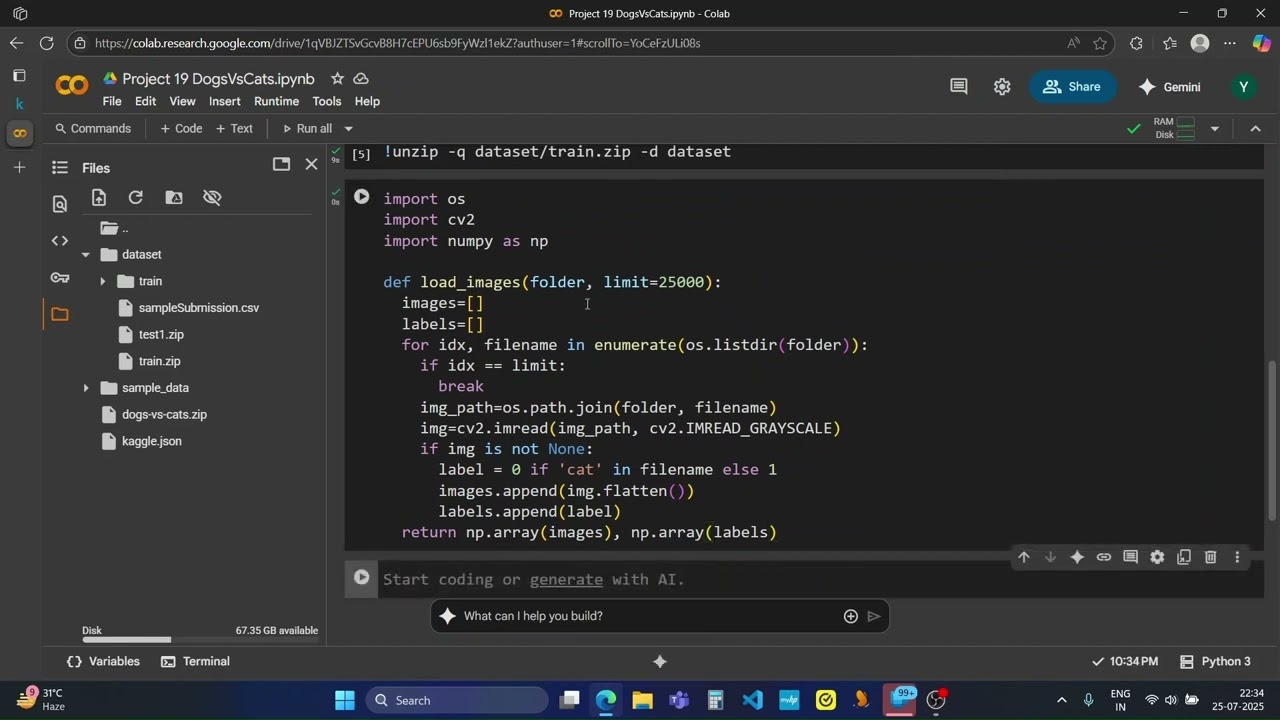Open code snippets sidebar icon
The height and width of the screenshot is (720, 1280).
pyautogui.click(x=60, y=241)
